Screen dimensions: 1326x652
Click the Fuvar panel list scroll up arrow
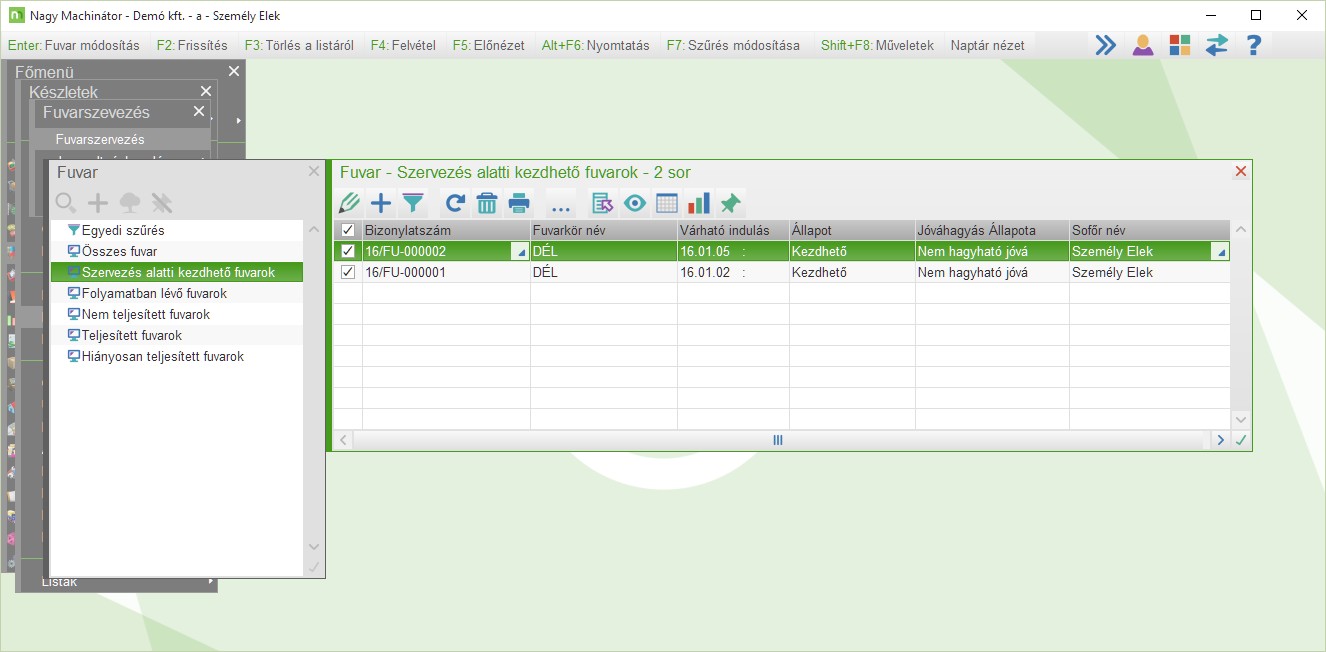[x=314, y=230]
